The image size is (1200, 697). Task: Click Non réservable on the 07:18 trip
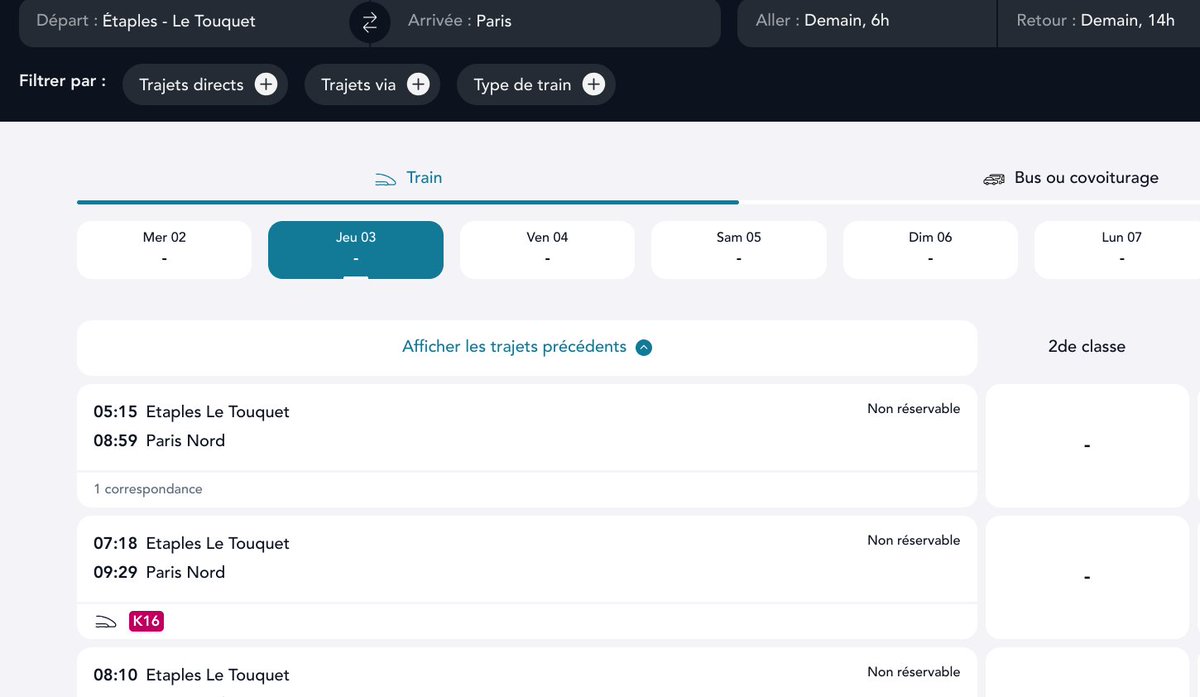[914, 541]
